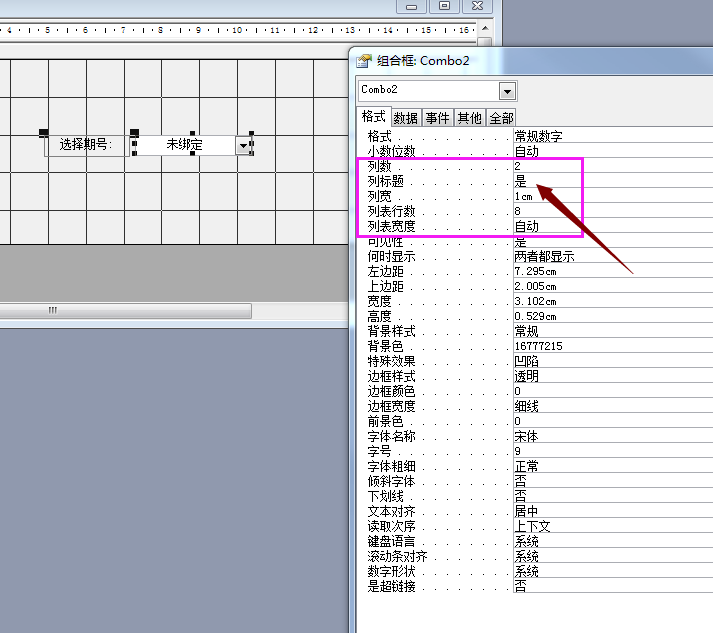Click the vertical scrollbar up arrow
This screenshot has width=713, height=633.
[485, 28]
